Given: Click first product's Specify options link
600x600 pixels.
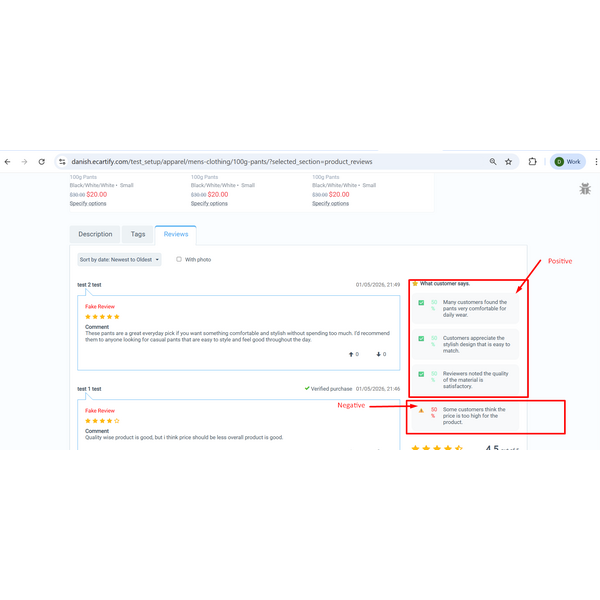Looking at the screenshot, I should [88, 203].
